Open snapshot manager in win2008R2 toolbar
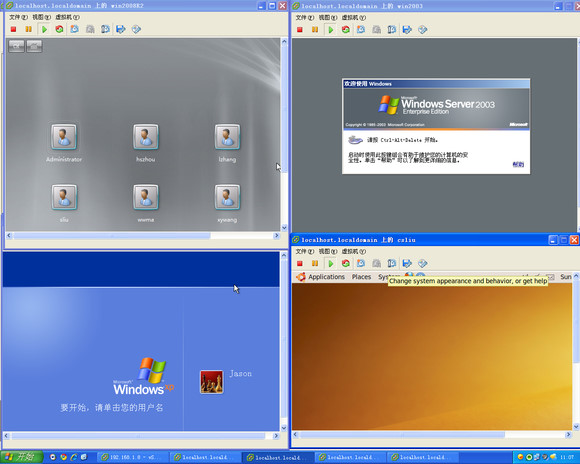 tap(105, 29)
